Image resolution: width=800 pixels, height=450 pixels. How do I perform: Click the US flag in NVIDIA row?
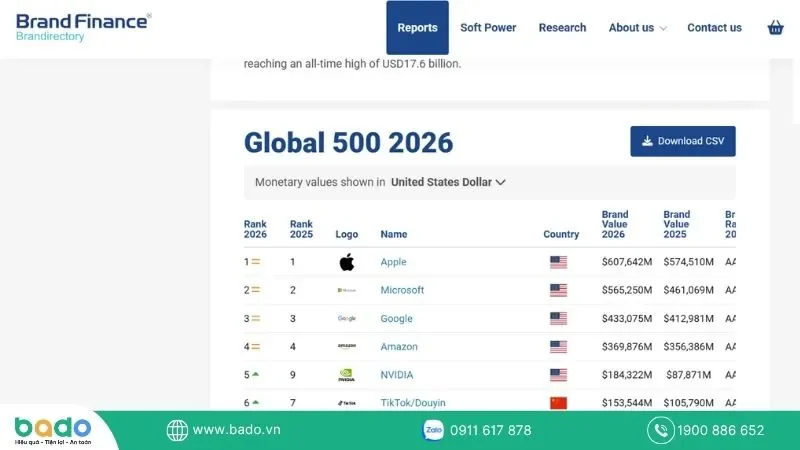click(x=558, y=375)
